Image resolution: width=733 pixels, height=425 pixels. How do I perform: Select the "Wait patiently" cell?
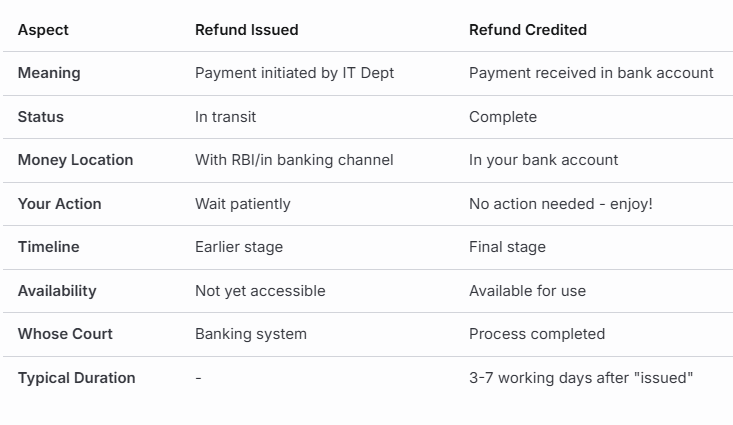[x=242, y=204]
